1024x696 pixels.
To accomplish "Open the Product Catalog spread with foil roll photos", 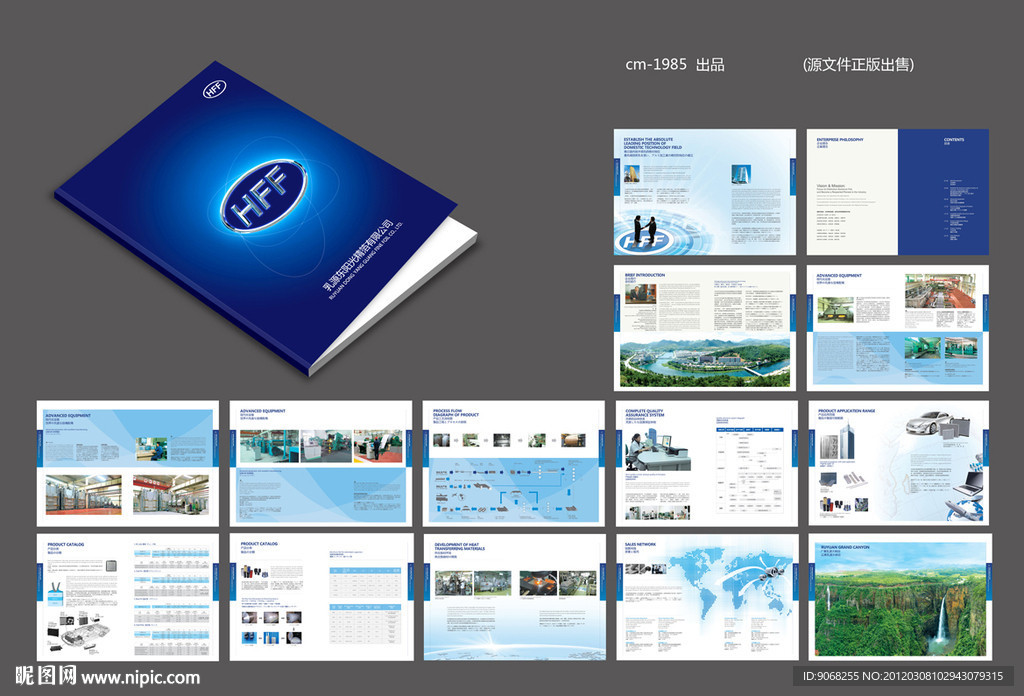I will pyautogui.click(x=321, y=597).
